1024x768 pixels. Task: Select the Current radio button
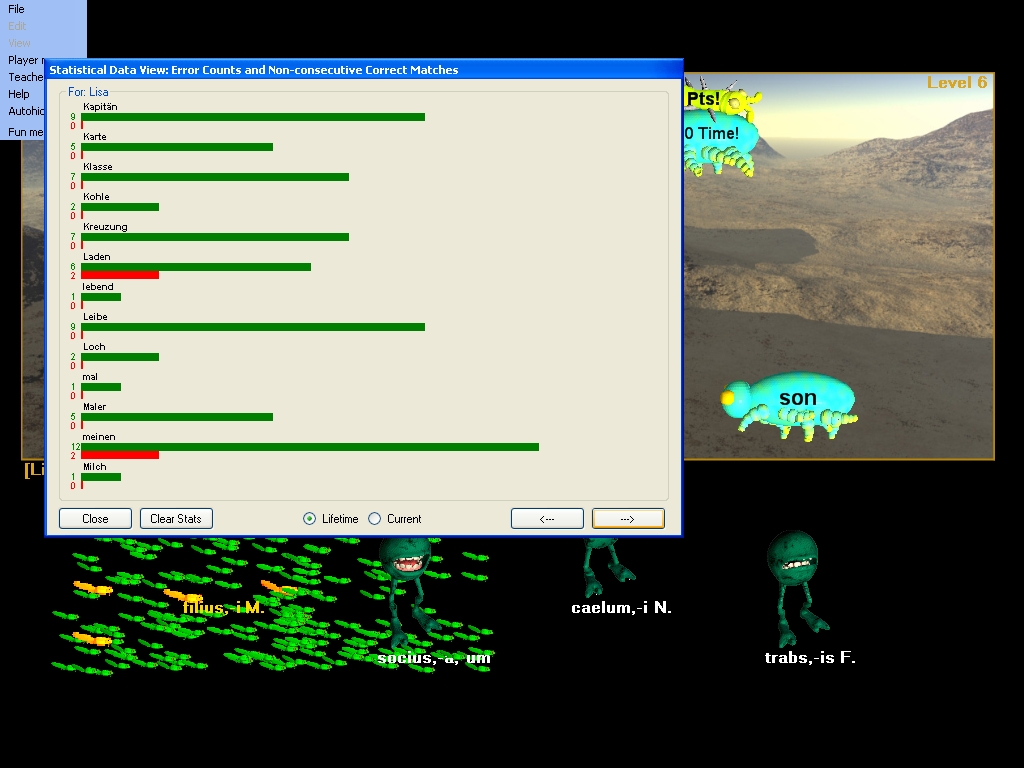[375, 519]
